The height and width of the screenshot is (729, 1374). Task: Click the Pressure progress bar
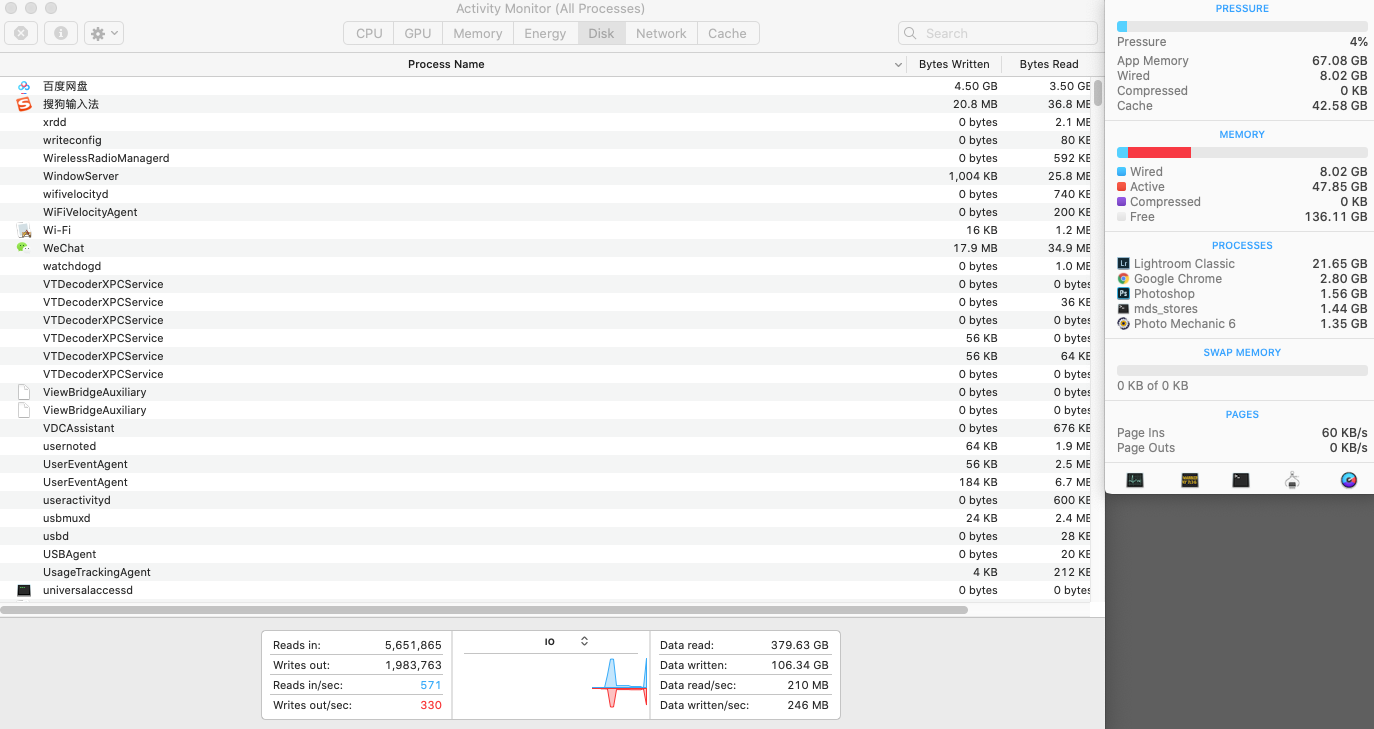[x=1242, y=27]
